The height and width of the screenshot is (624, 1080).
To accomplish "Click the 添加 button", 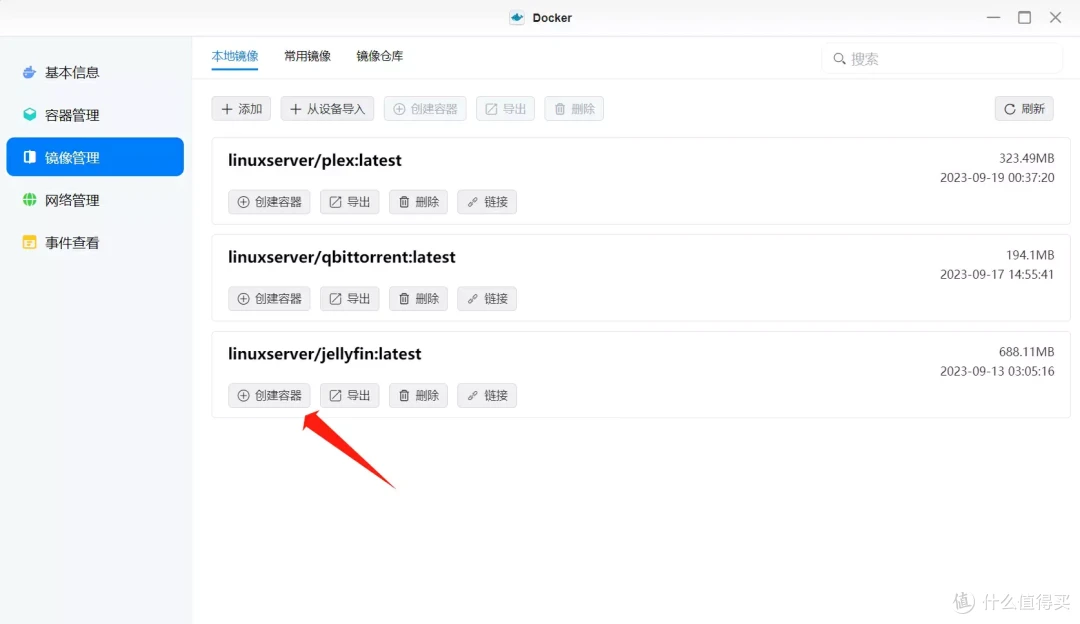I will pyautogui.click(x=241, y=109).
